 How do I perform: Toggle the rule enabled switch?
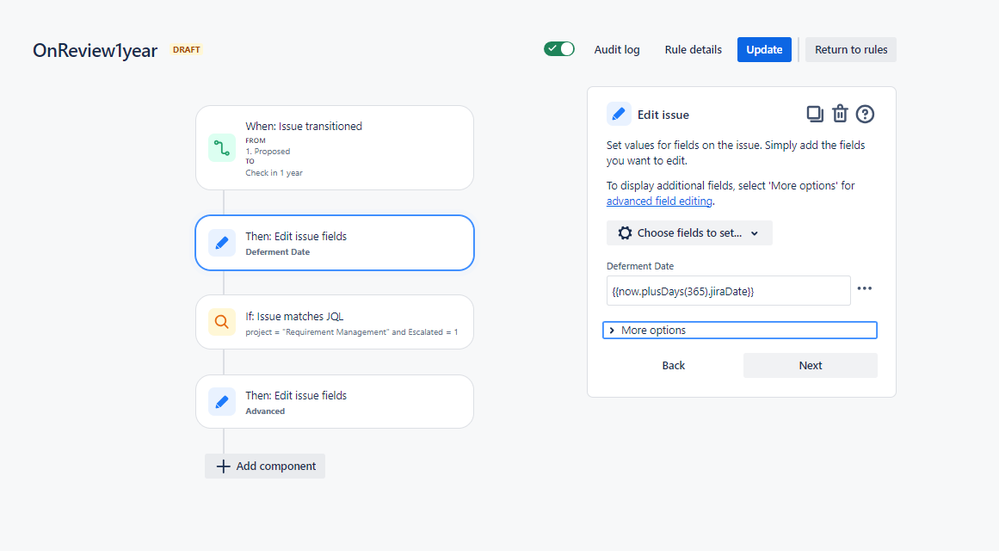click(559, 49)
